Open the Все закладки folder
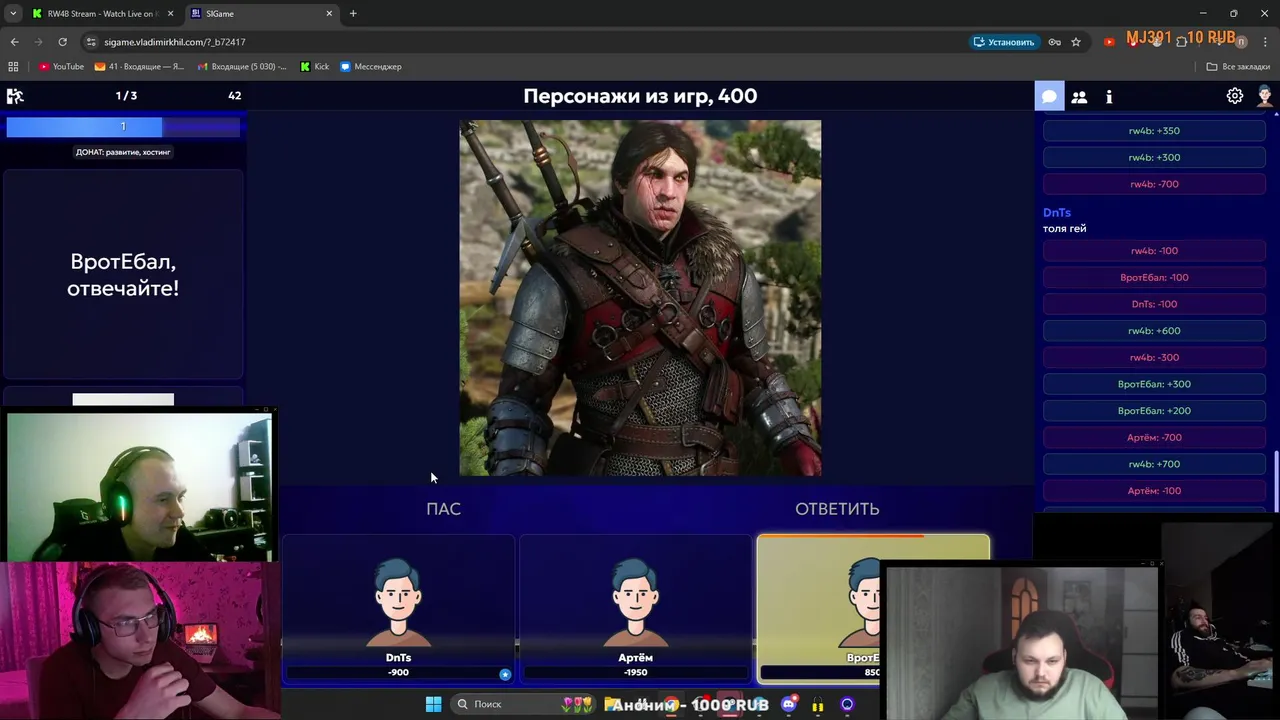Viewport: 1280px width, 720px height. click(1238, 67)
